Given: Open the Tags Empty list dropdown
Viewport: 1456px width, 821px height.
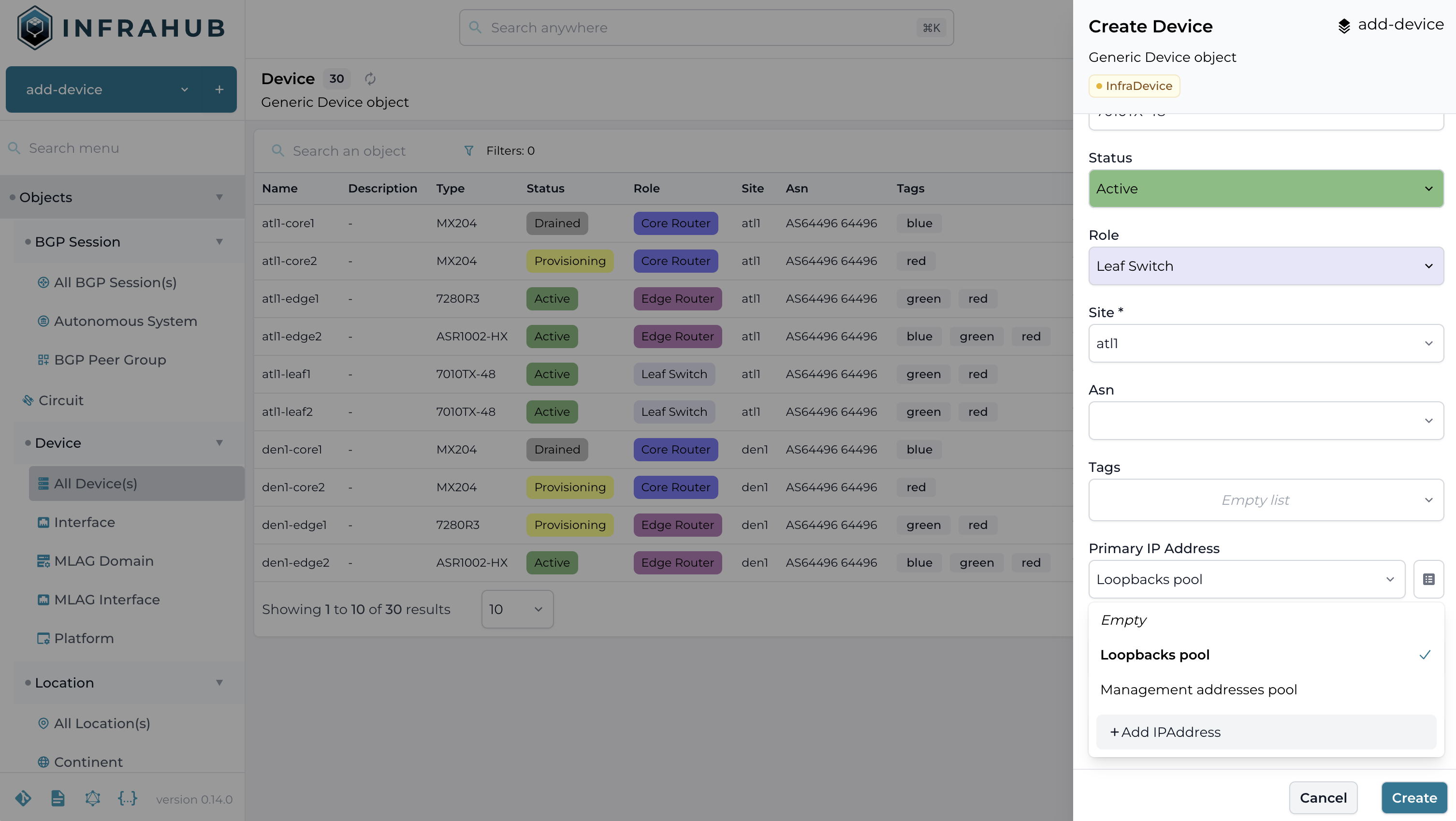Looking at the screenshot, I should [1266, 500].
